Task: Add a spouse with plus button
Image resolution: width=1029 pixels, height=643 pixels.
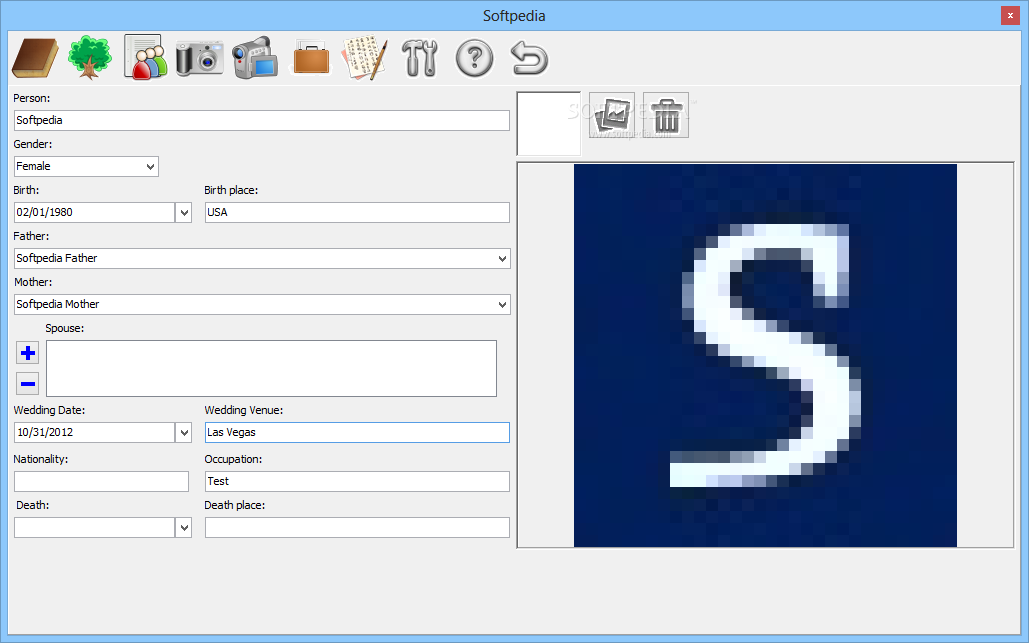Action: coord(28,353)
